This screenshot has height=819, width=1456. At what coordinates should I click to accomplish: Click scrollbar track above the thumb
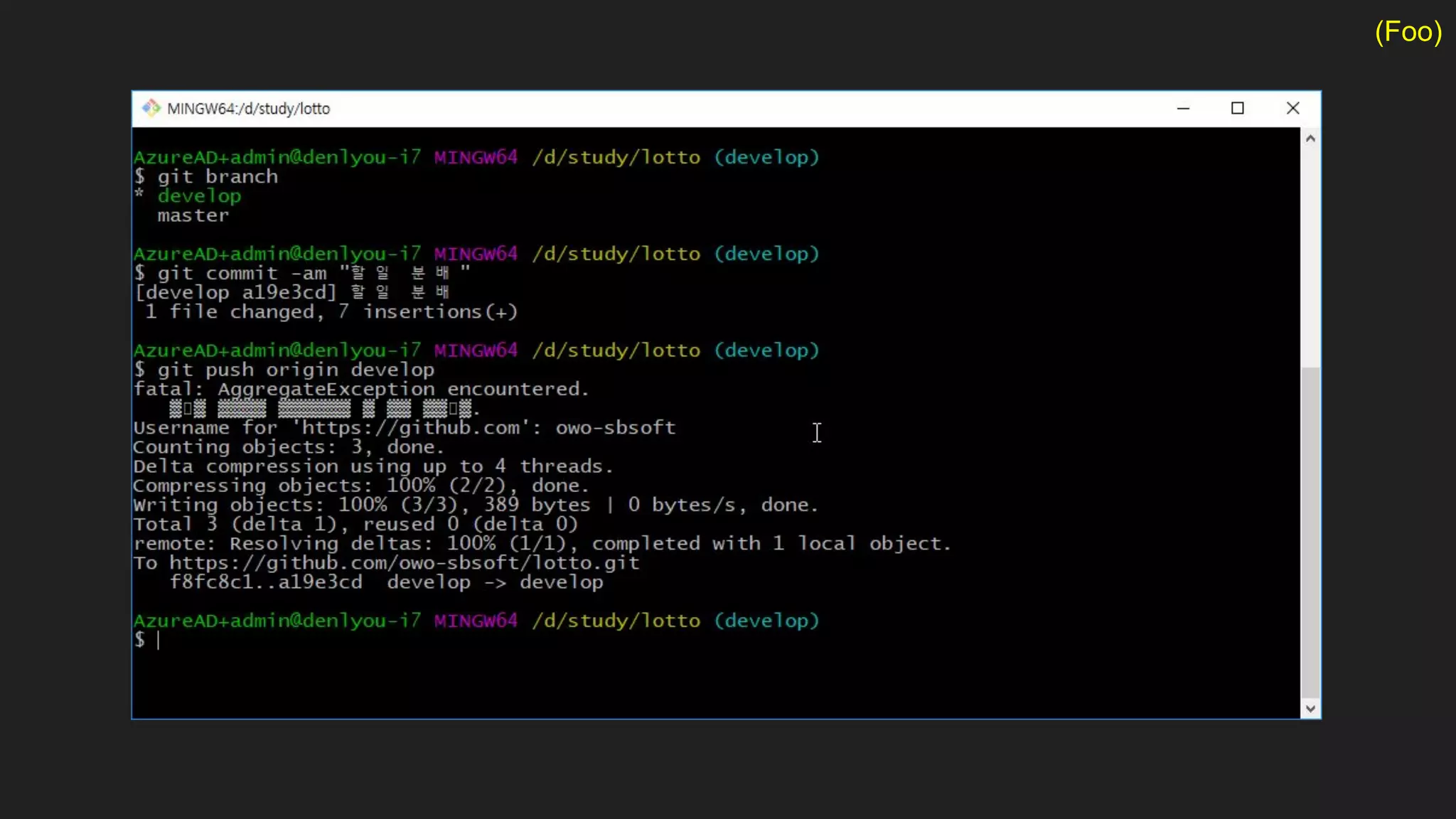pyautogui.click(x=1310, y=256)
